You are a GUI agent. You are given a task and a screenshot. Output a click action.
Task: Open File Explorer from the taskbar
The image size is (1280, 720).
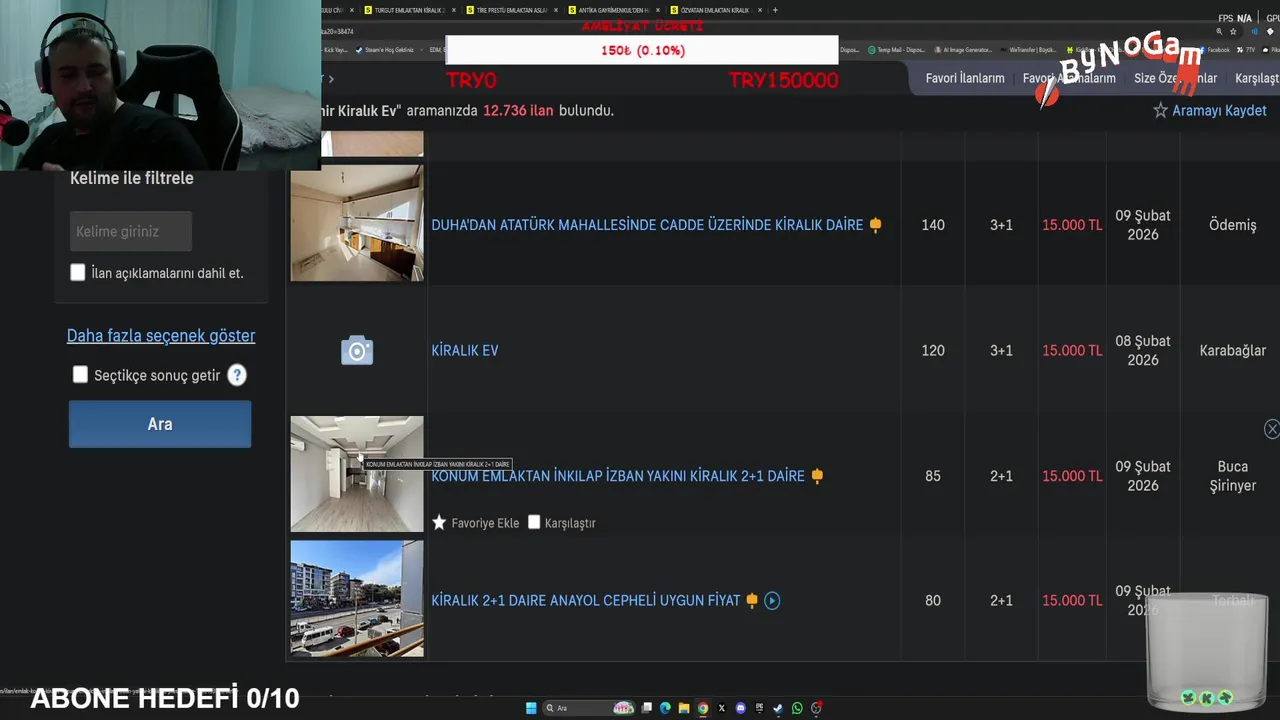[684, 708]
